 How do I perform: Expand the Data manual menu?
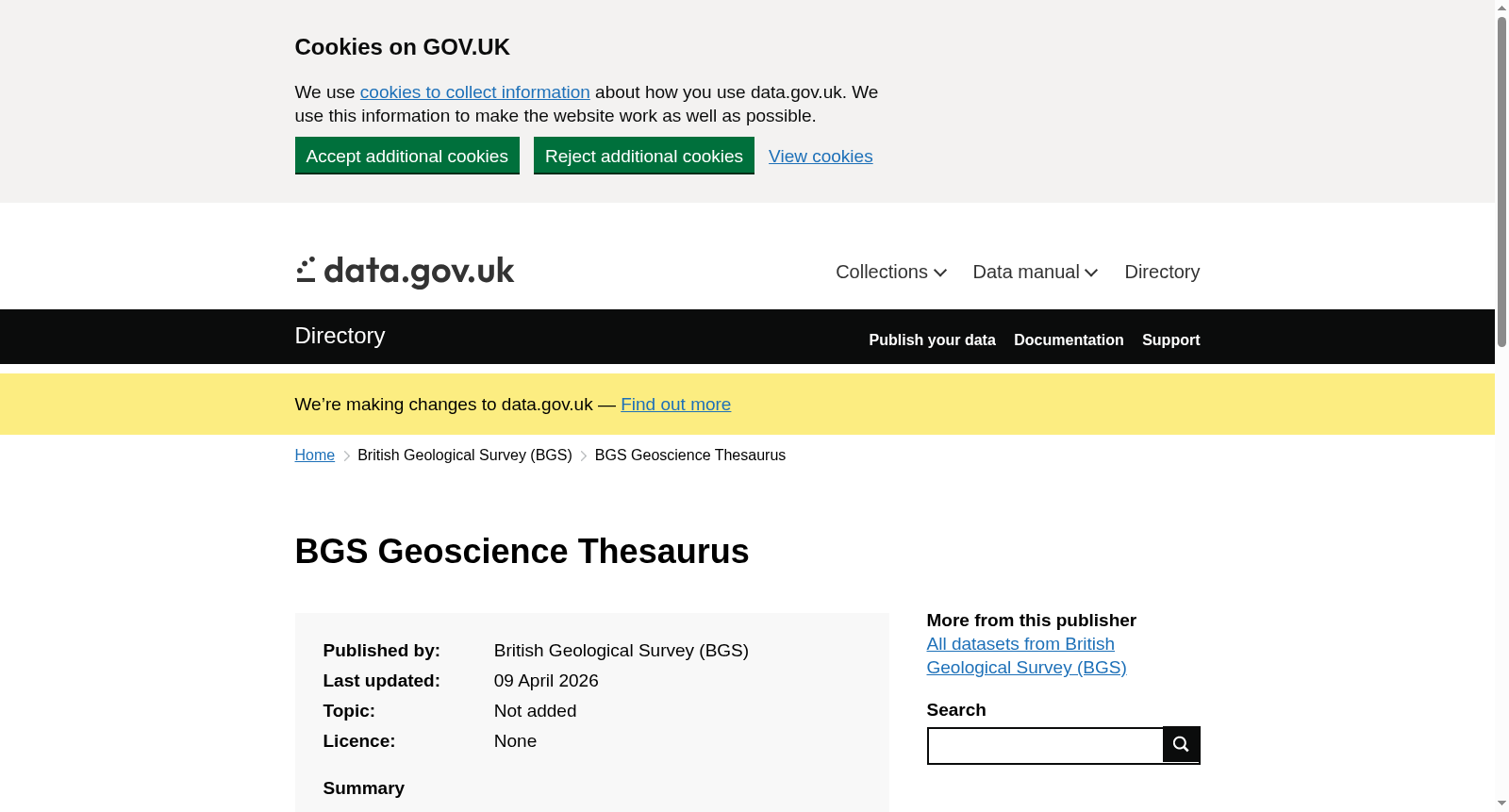pos(1036,272)
